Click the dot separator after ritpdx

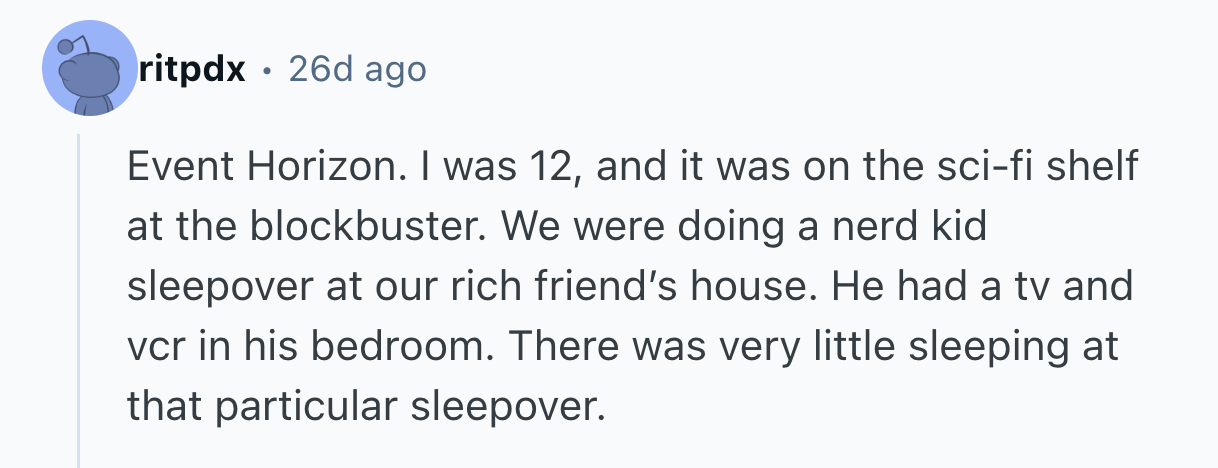pos(266,70)
